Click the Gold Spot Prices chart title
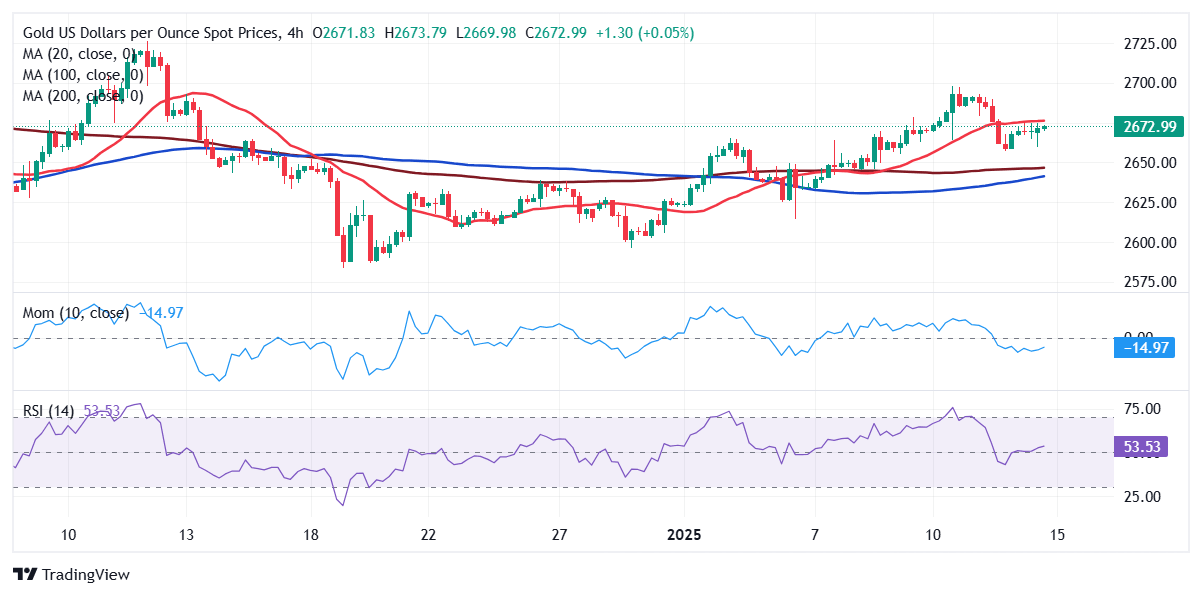The image size is (1202, 596). [x=147, y=33]
